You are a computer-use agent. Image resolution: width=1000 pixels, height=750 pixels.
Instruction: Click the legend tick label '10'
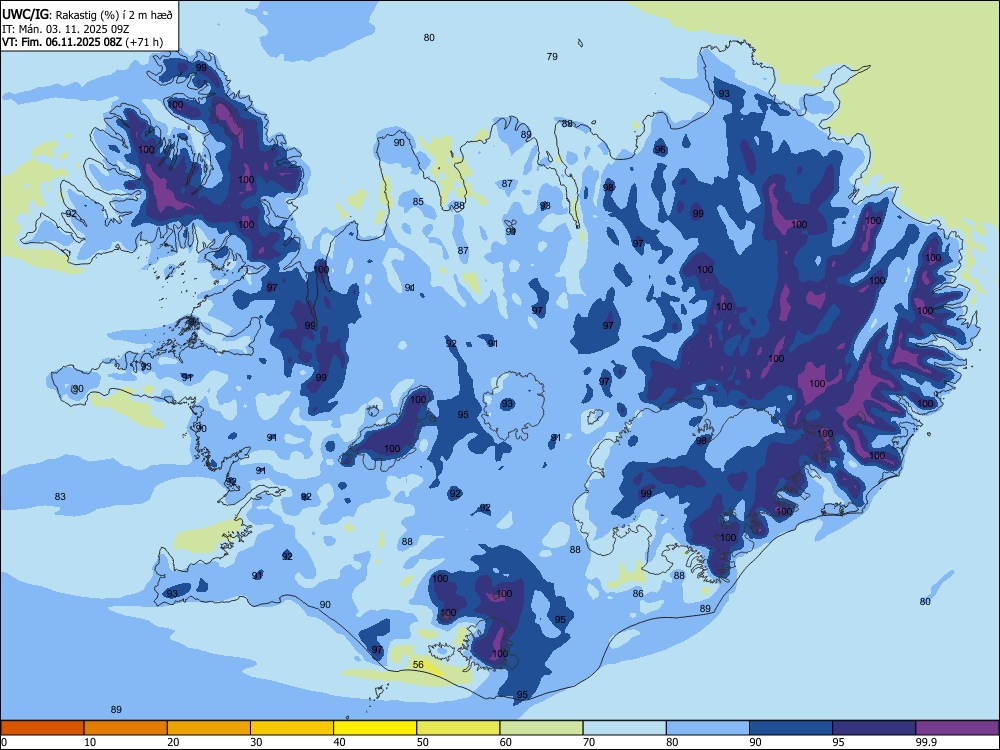point(90,742)
